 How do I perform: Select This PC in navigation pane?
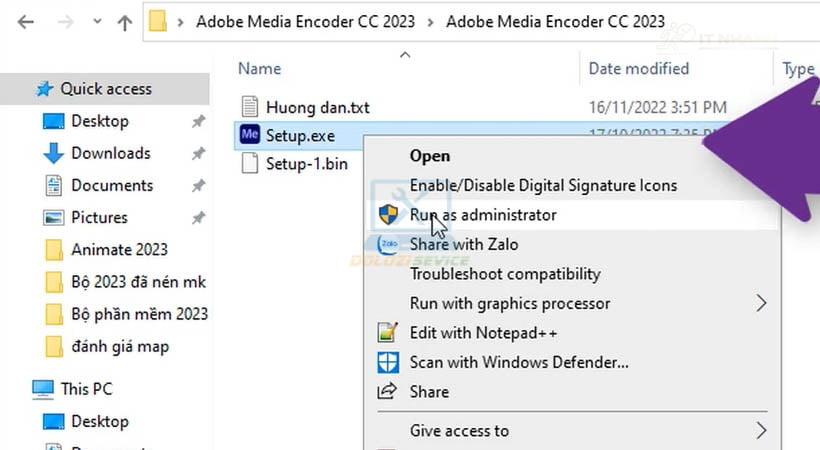(x=87, y=389)
